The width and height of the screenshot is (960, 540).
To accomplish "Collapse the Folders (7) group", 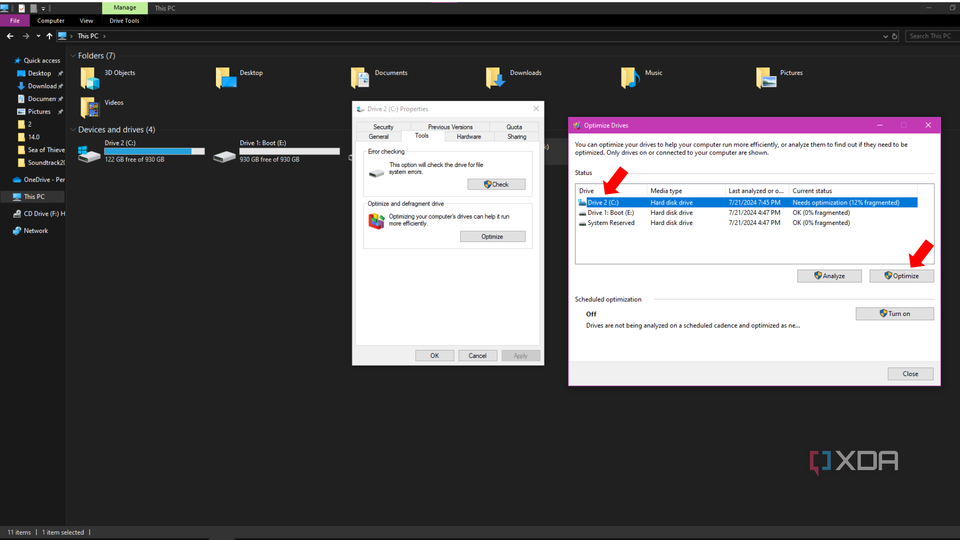I will pyautogui.click(x=73, y=56).
